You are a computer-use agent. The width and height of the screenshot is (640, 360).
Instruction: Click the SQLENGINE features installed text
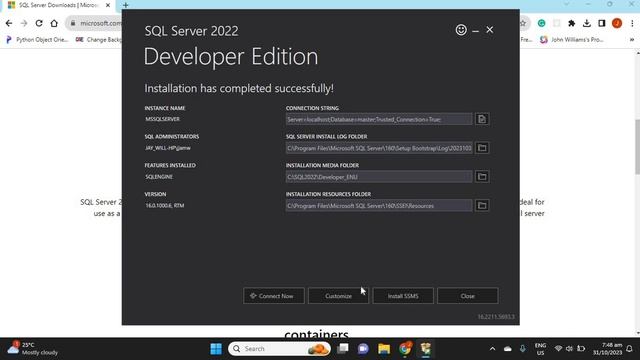pyautogui.click(x=159, y=177)
